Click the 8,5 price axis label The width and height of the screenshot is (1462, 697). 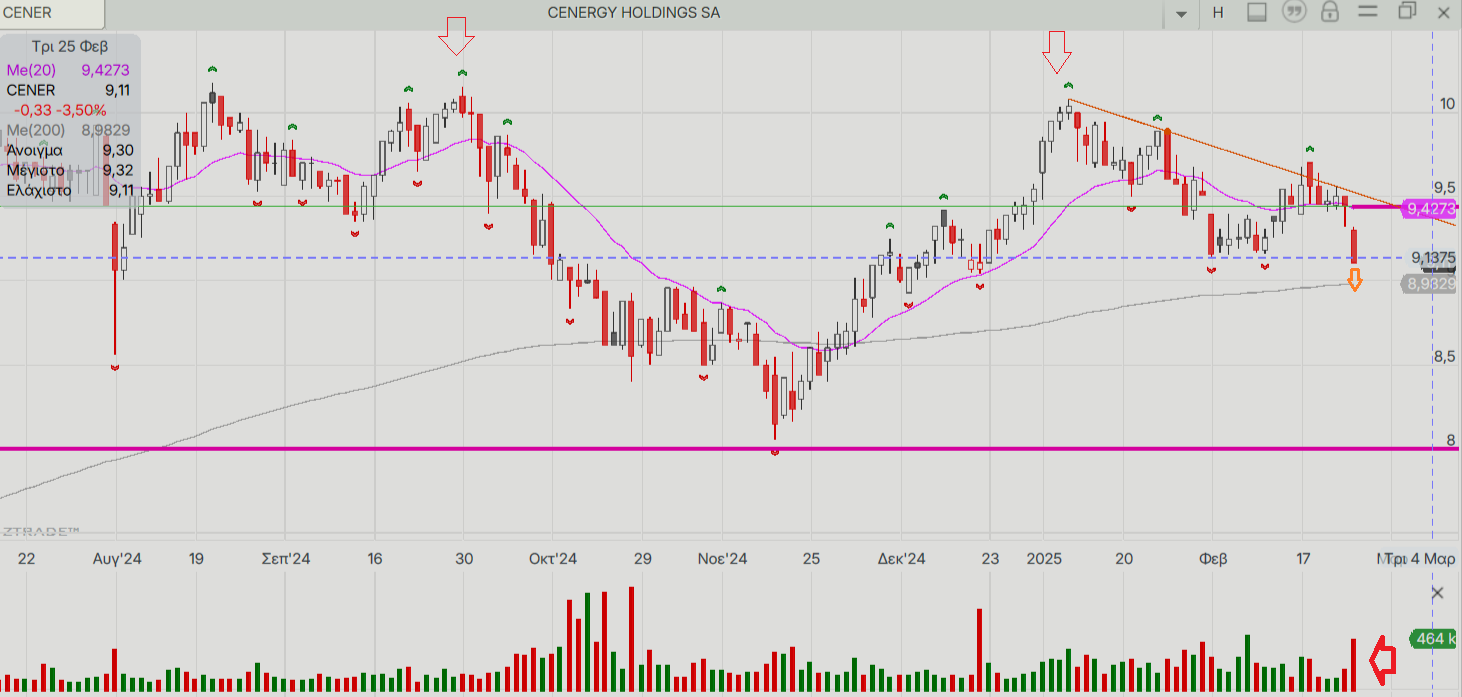[1444, 357]
